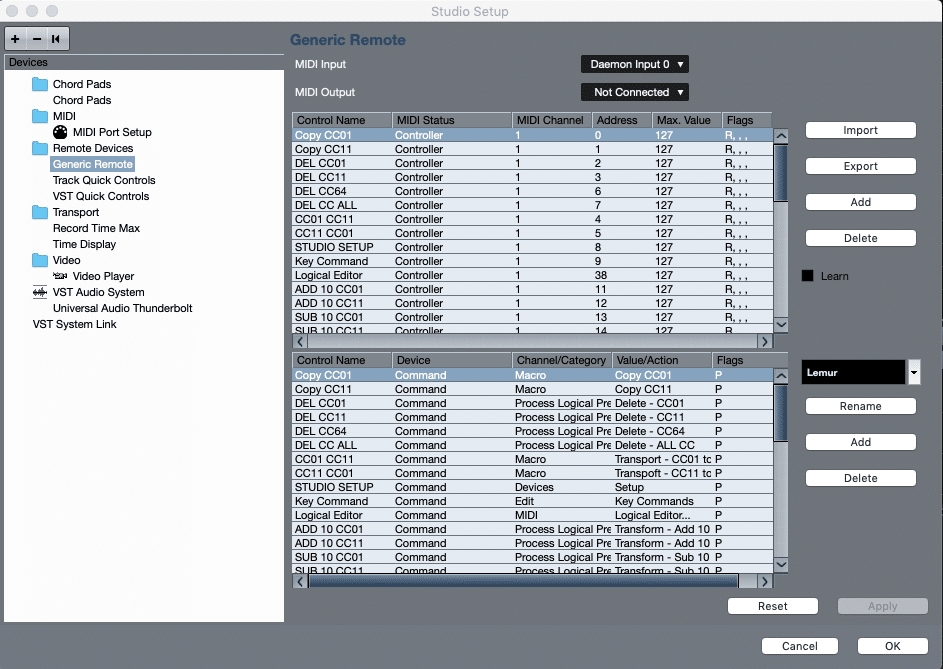This screenshot has height=669, width=943.
Task: Click the upper Add button near Export
Action: tap(861, 203)
